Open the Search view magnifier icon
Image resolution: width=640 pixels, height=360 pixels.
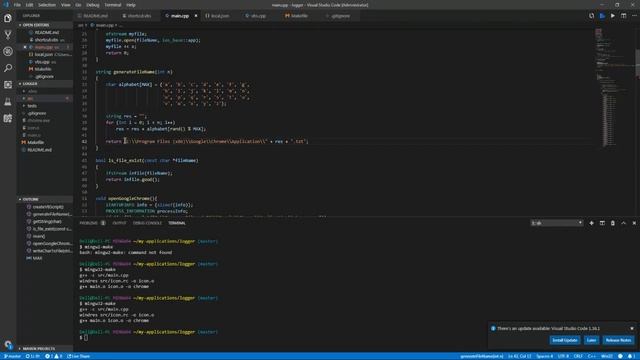point(8,68)
